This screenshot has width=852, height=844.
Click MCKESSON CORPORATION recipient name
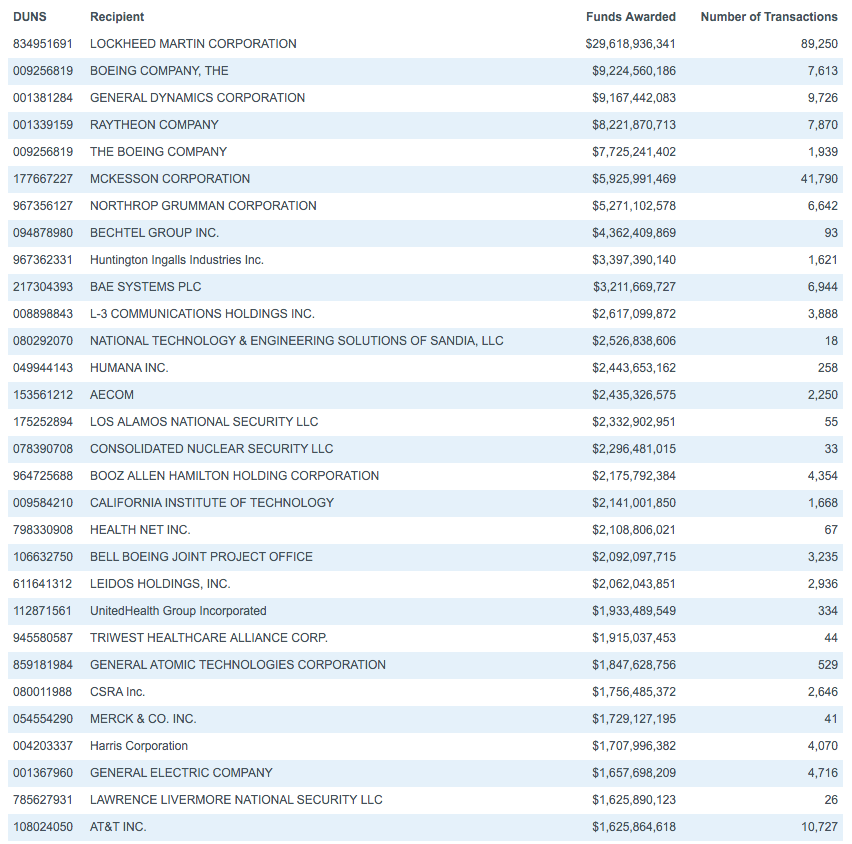point(170,179)
